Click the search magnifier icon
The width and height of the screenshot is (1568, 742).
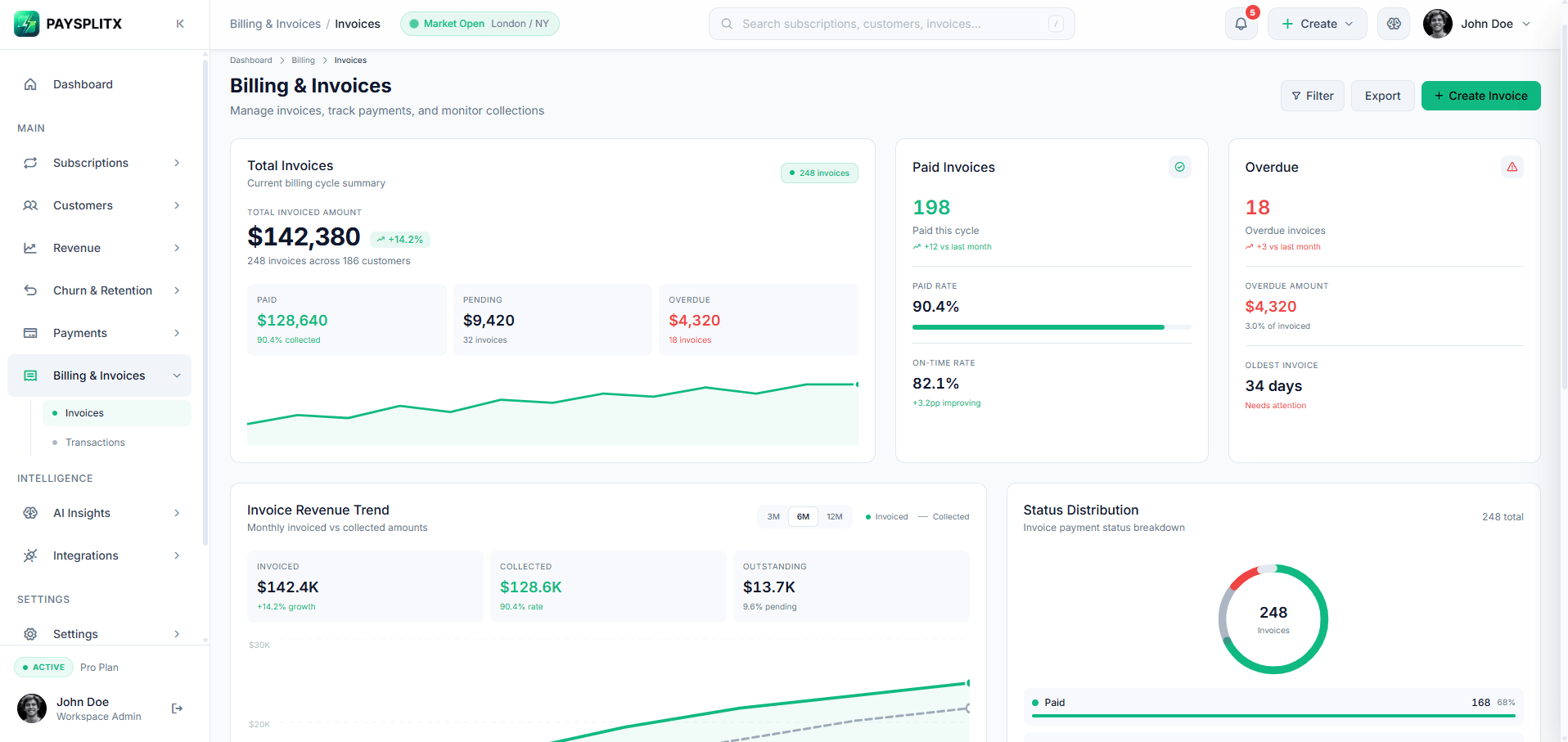point(727,24)
